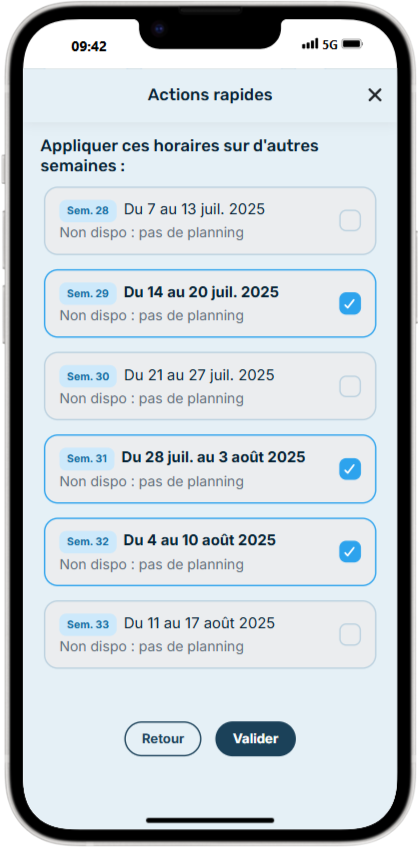Go back with the Retour button
418x847 pixels.
click(x=163, y=738)
